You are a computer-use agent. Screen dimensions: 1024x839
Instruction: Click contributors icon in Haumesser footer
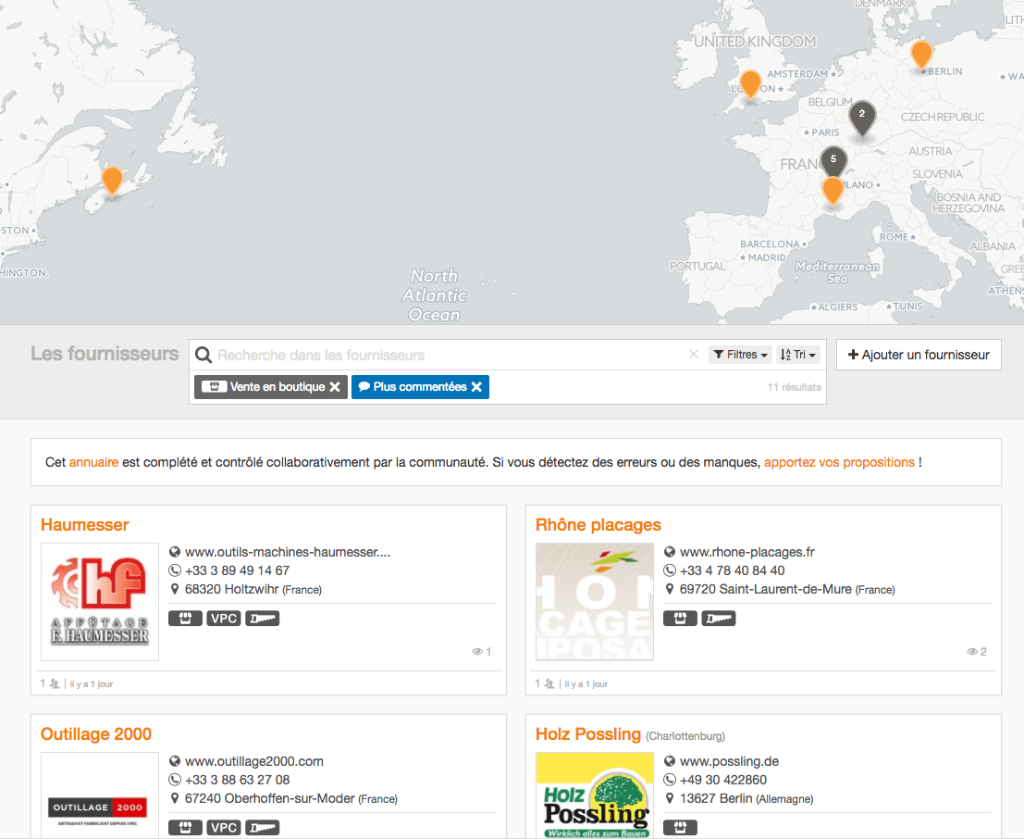pos(55,684)
